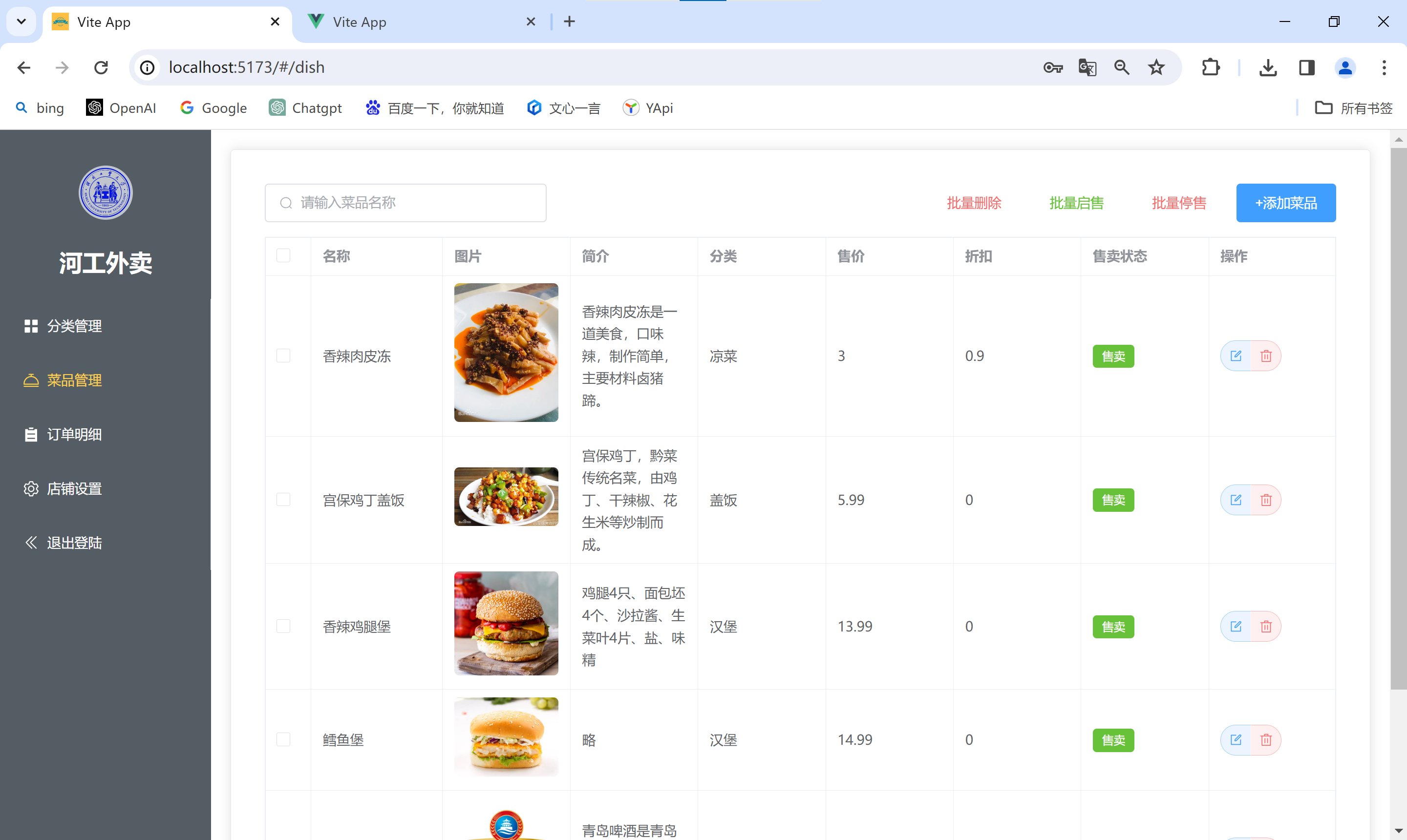Open the Chrome three-dot menu
Image resolution: width=1407 pixels, height=840 pixels.
click(x=1384, y=67)
